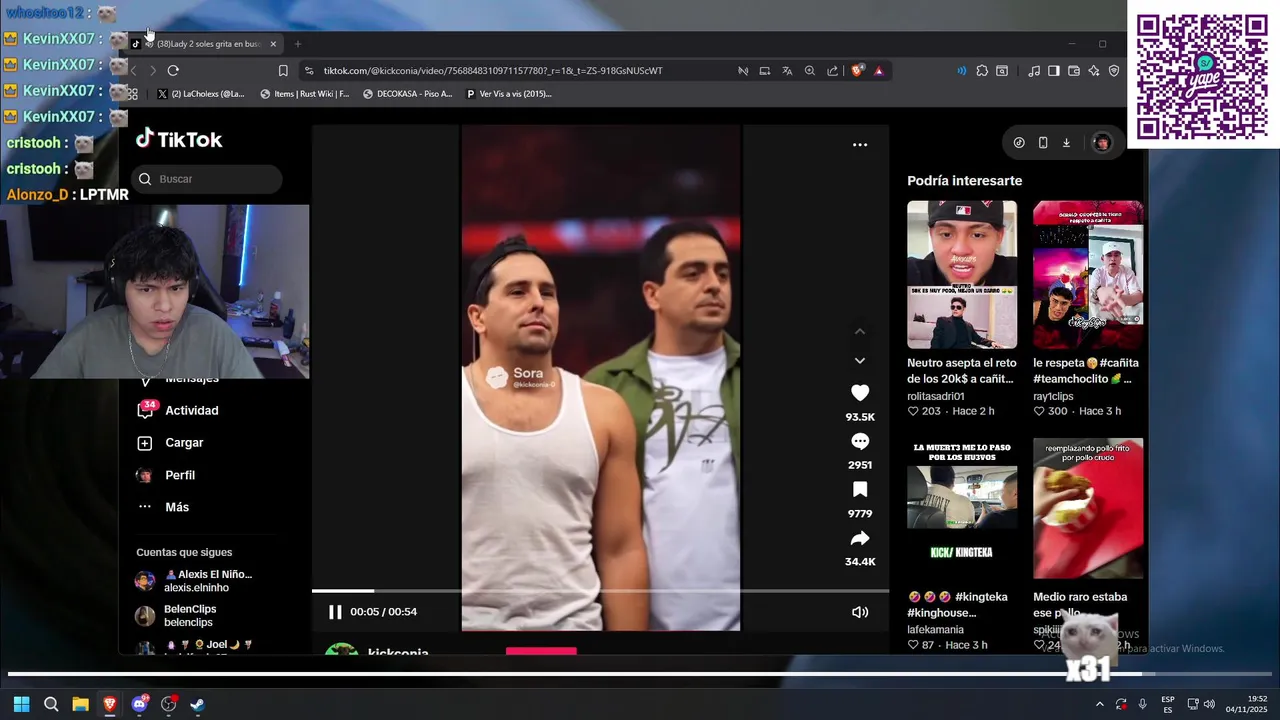Open the browser extensions puzzle icon
The image size is (1280, 720).
click(982, 71)
